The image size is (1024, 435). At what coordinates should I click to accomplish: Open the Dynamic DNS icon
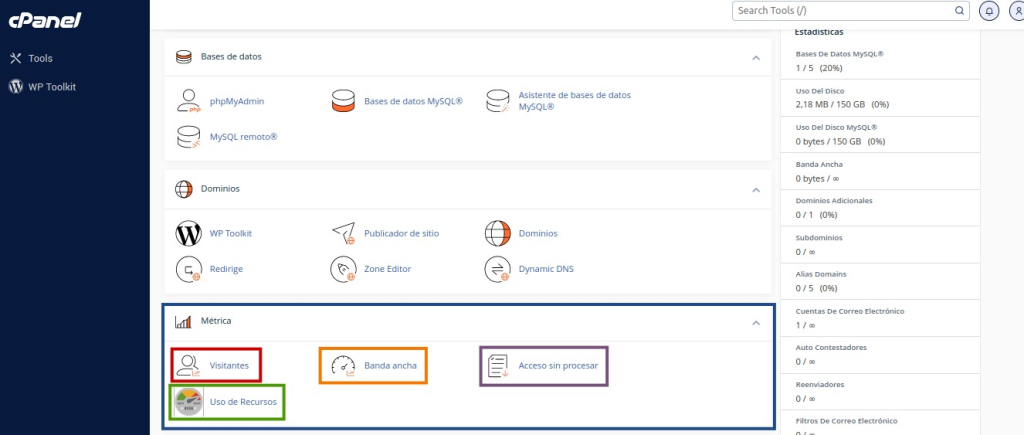[x=497, y=268]
